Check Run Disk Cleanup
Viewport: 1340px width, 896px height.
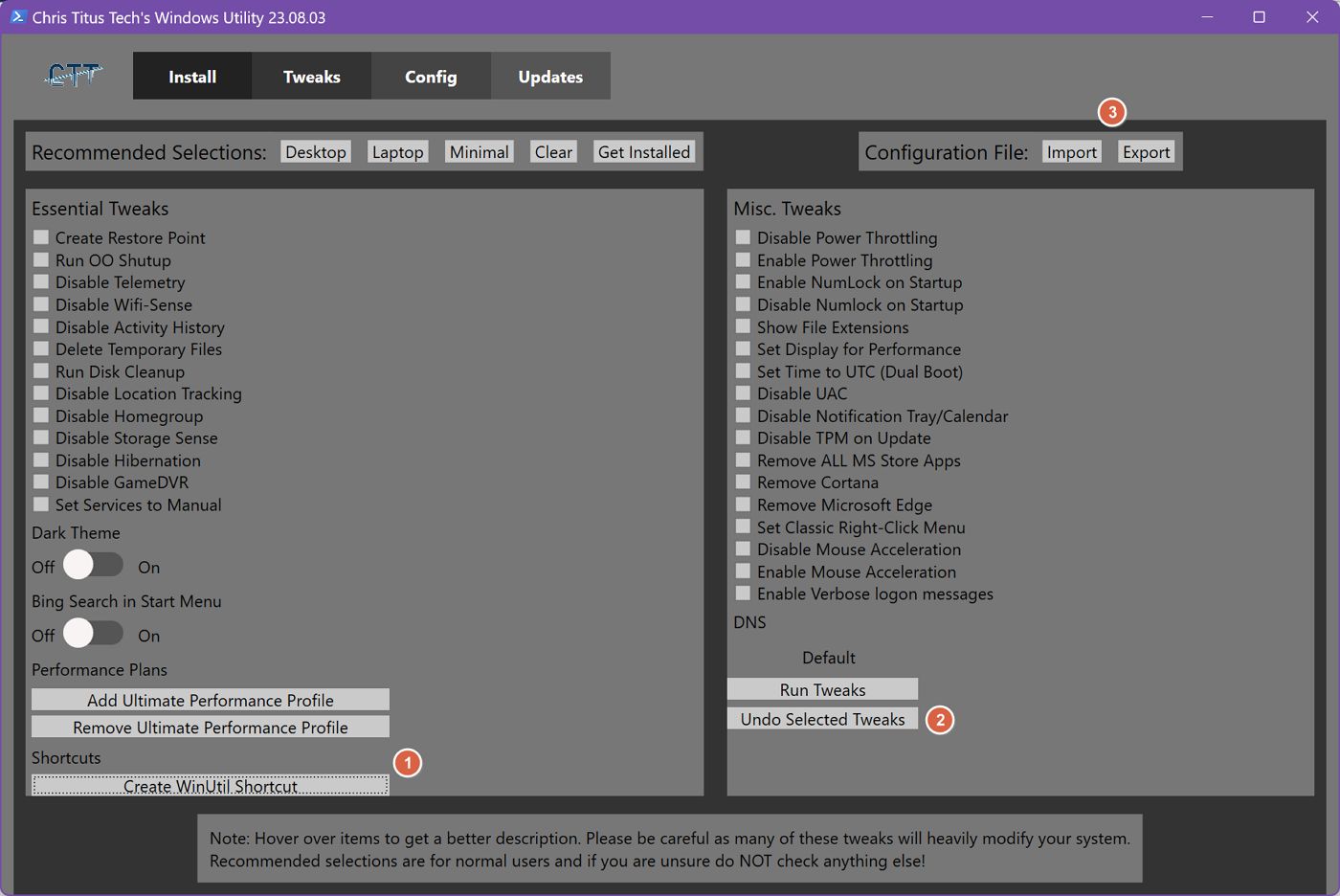click(41, 370)
